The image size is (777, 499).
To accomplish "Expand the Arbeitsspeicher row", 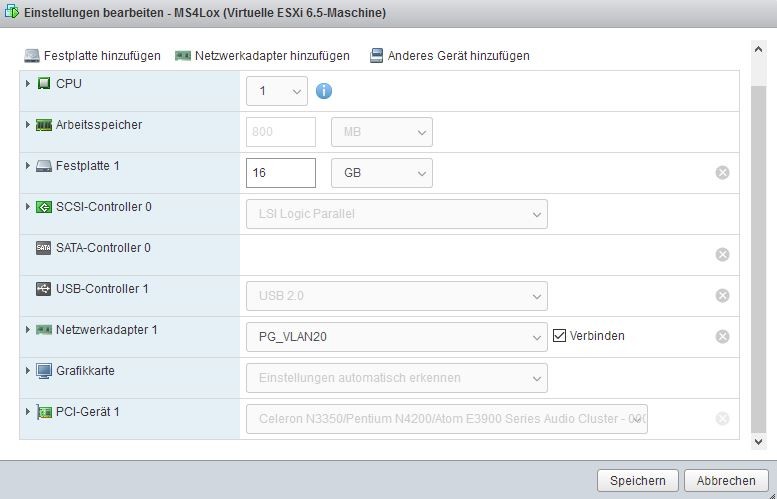I will point(28,124).
